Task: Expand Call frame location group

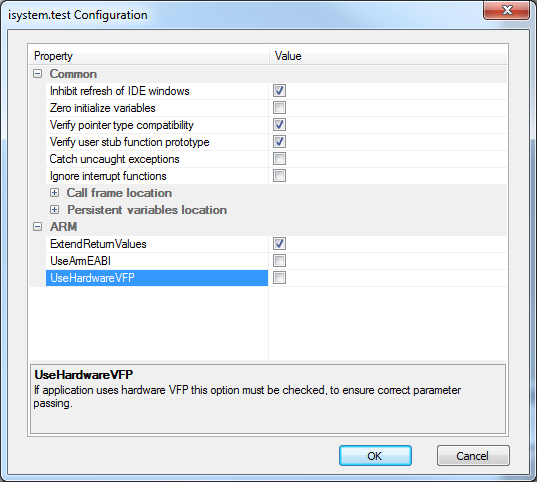Action: (x=54, y=193)
